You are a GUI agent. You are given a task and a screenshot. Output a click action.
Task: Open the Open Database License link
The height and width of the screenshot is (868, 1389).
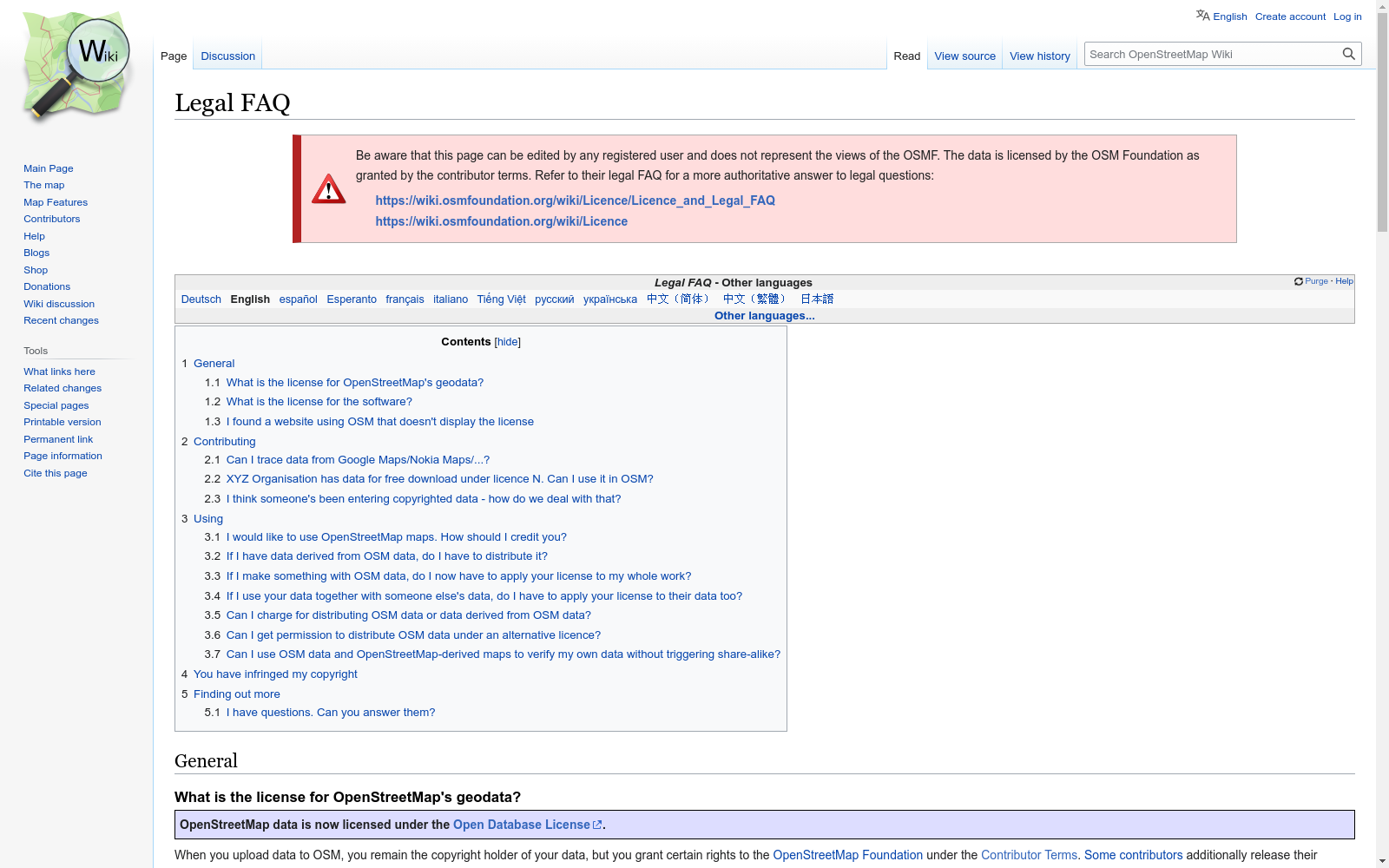coord(521,825)
